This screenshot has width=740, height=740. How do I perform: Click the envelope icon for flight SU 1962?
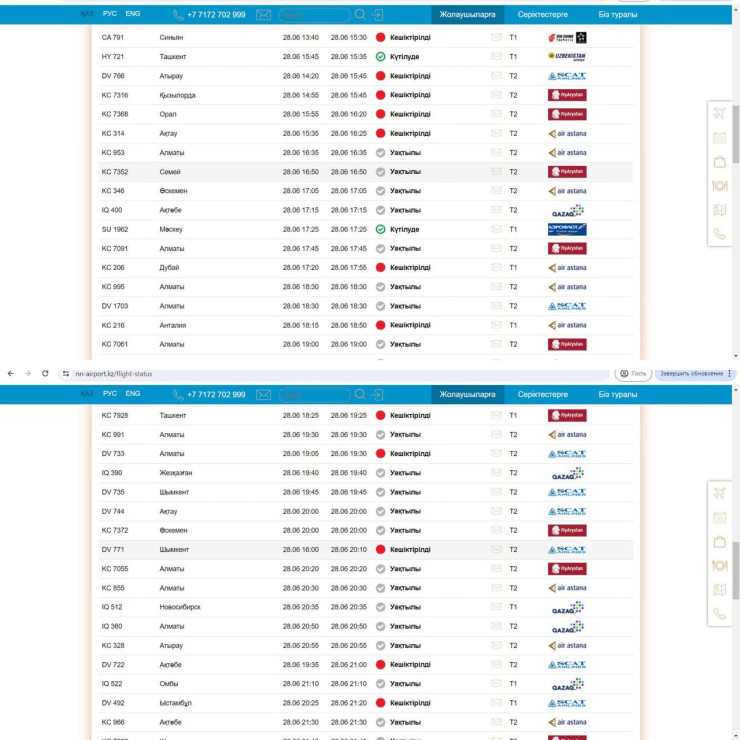(496, 229)
